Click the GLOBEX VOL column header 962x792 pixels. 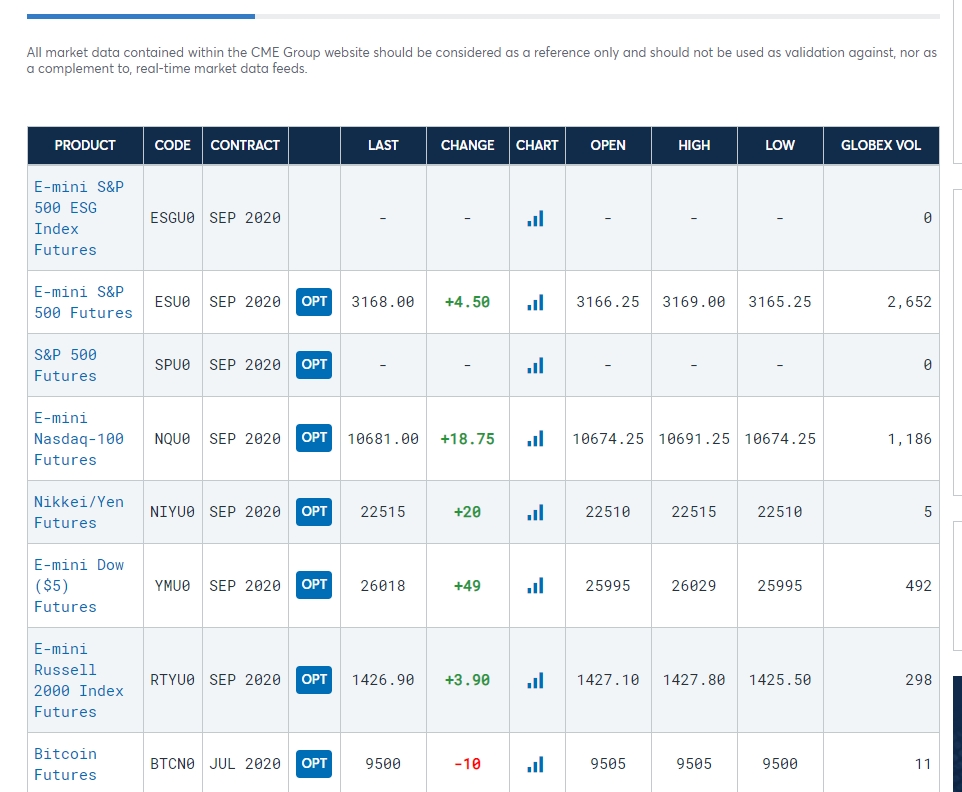pos(881,145)
